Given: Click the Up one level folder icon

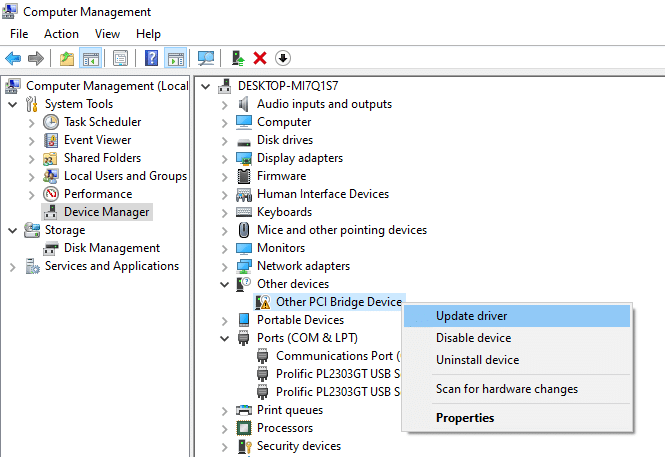Looking at the screenshot, I should (67, 58).
